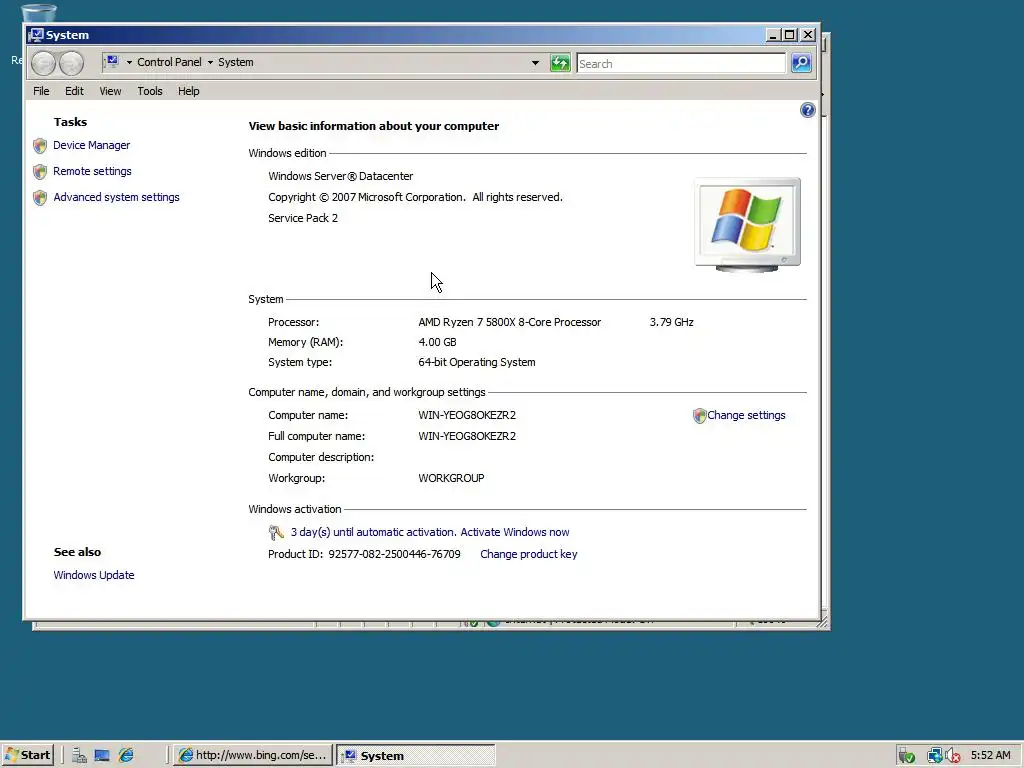Click the green Refresh button
Screen dimensions: 1024x768
tap(560, 63)
